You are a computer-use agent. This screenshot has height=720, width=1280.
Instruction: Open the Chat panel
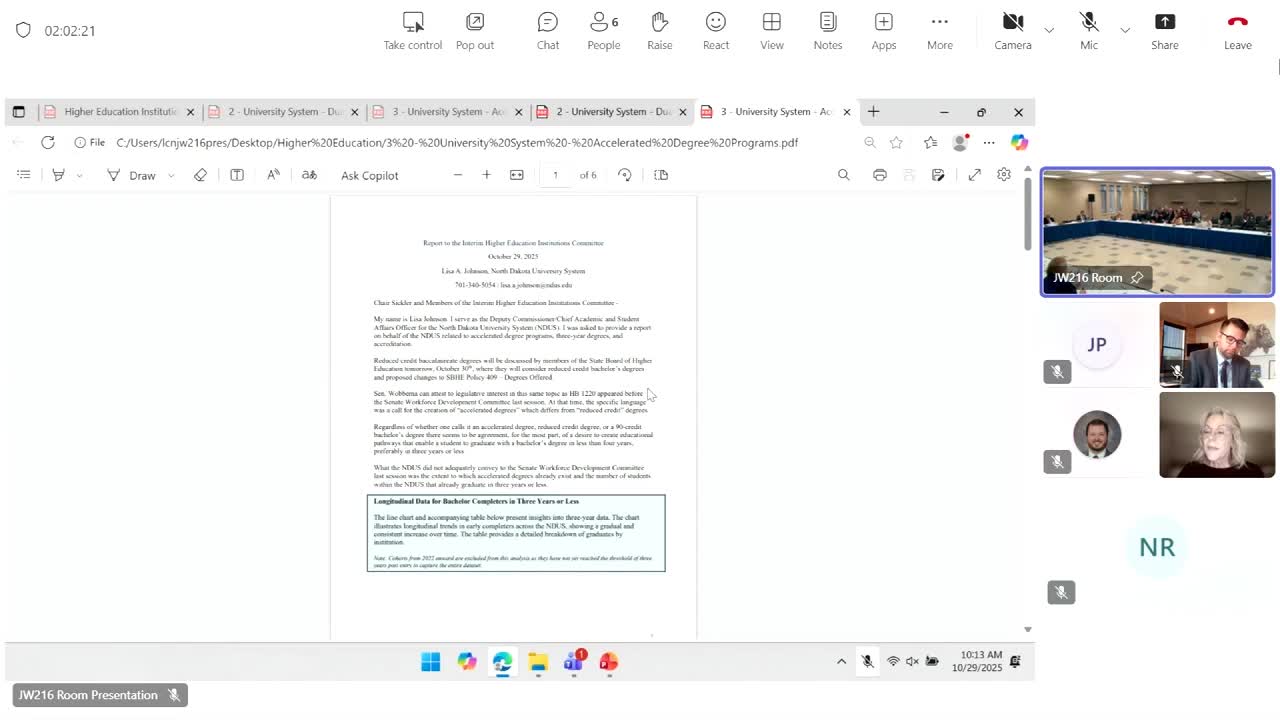(x=548, y=31)
